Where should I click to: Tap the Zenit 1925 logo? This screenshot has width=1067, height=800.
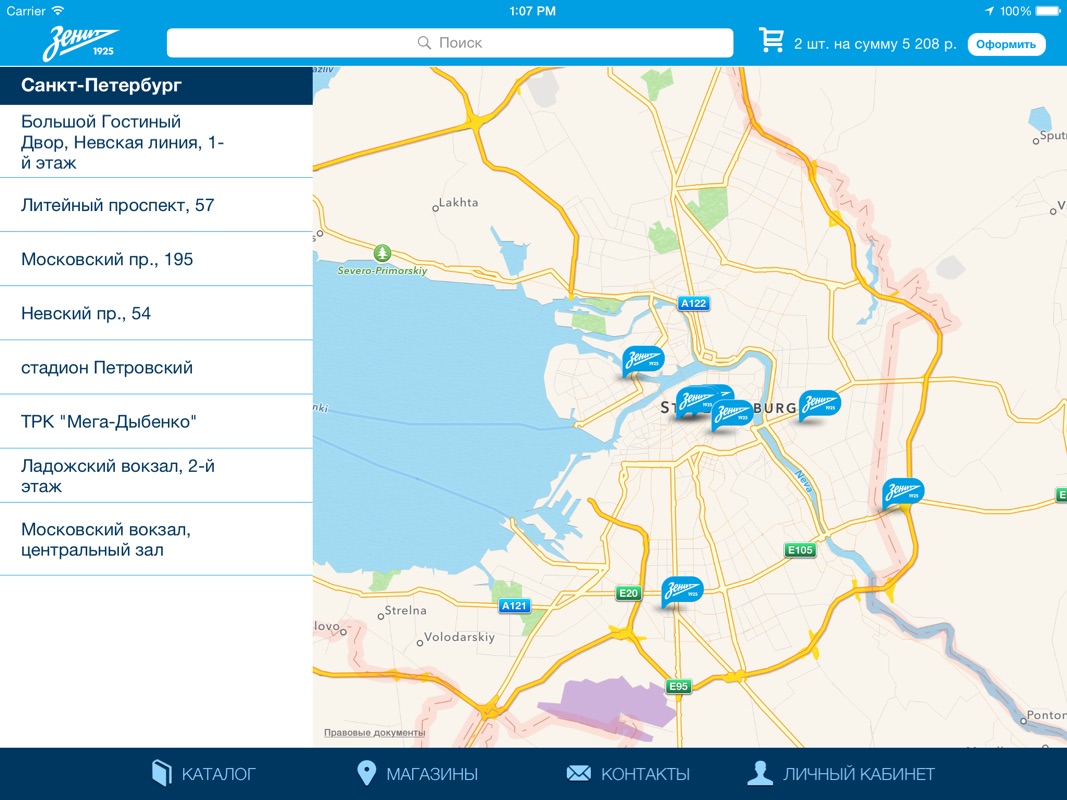click(x=80, y=45)
